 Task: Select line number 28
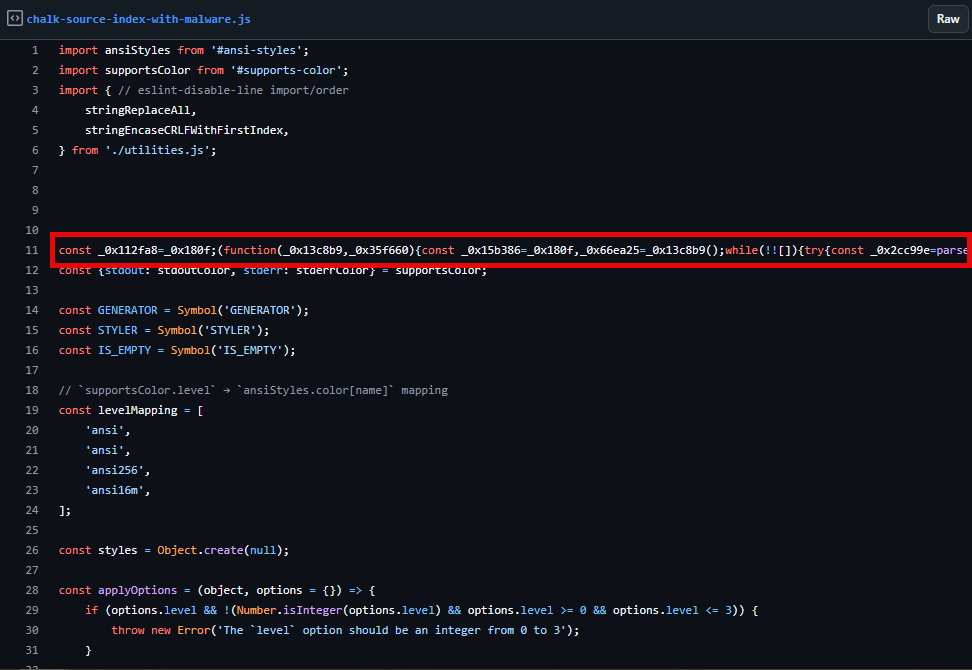pos(32,590)
